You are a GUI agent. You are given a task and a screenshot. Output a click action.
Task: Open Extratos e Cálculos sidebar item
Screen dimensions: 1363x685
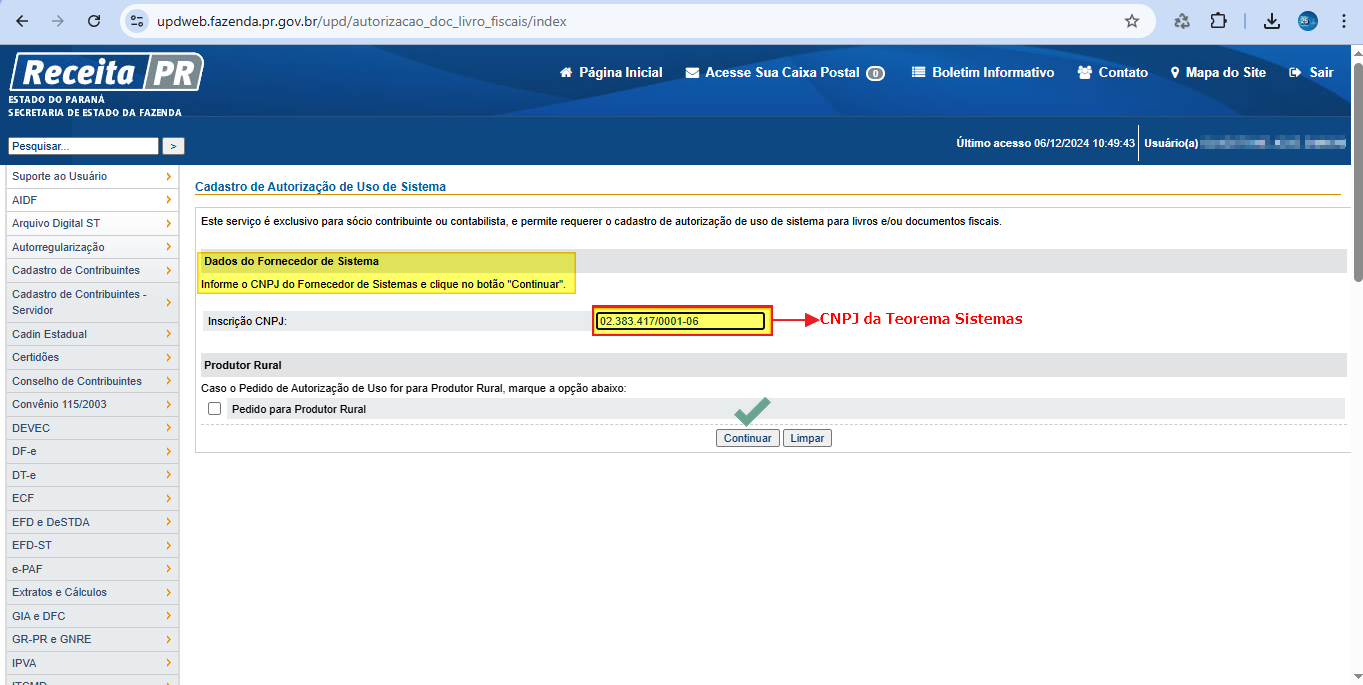coord(92,592)
